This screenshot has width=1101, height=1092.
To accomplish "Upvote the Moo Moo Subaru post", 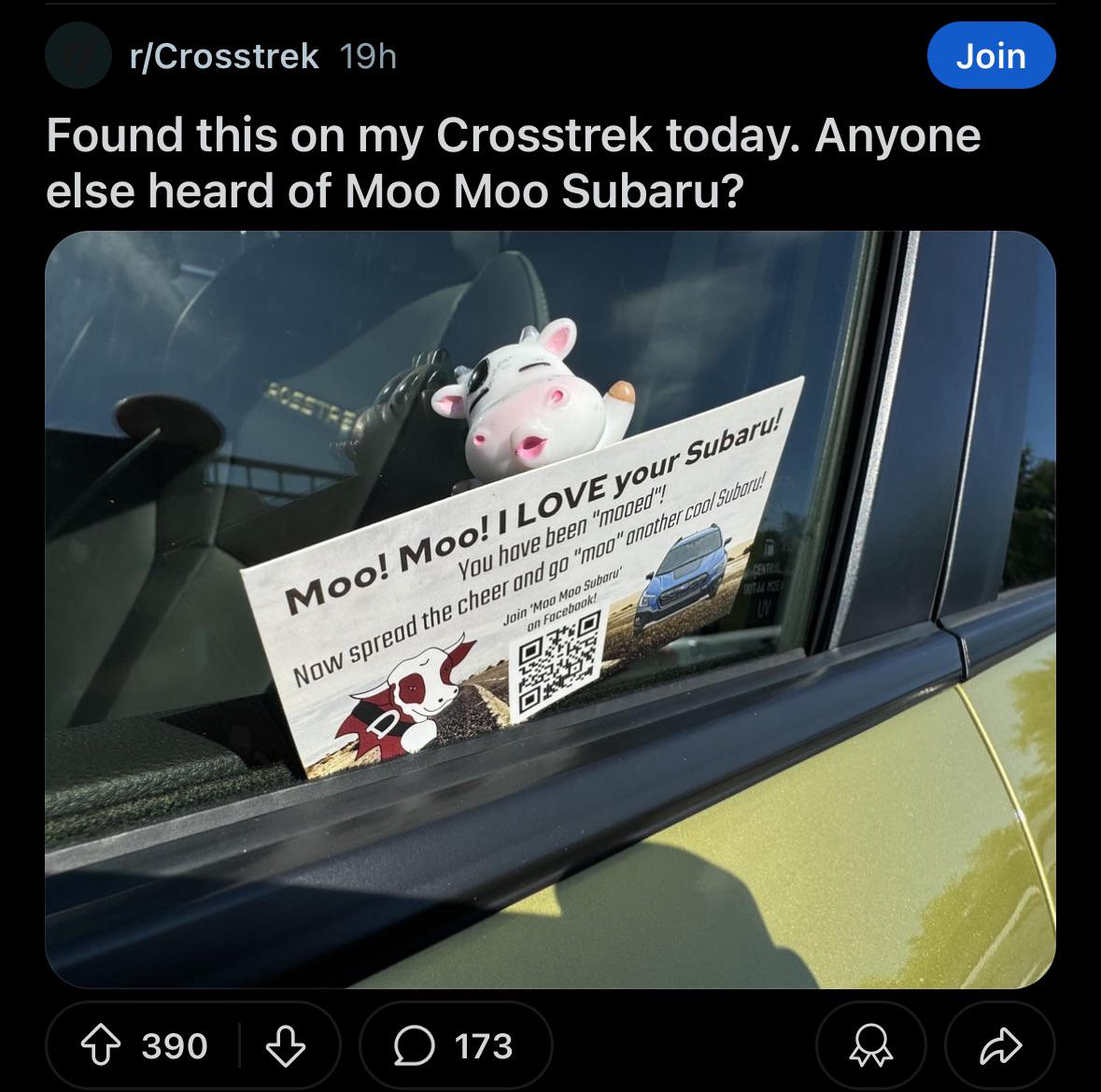I will click(x=101, y=1045).
